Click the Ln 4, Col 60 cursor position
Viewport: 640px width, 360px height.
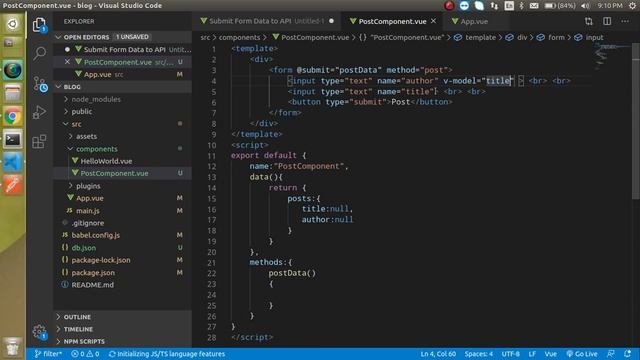438,354
